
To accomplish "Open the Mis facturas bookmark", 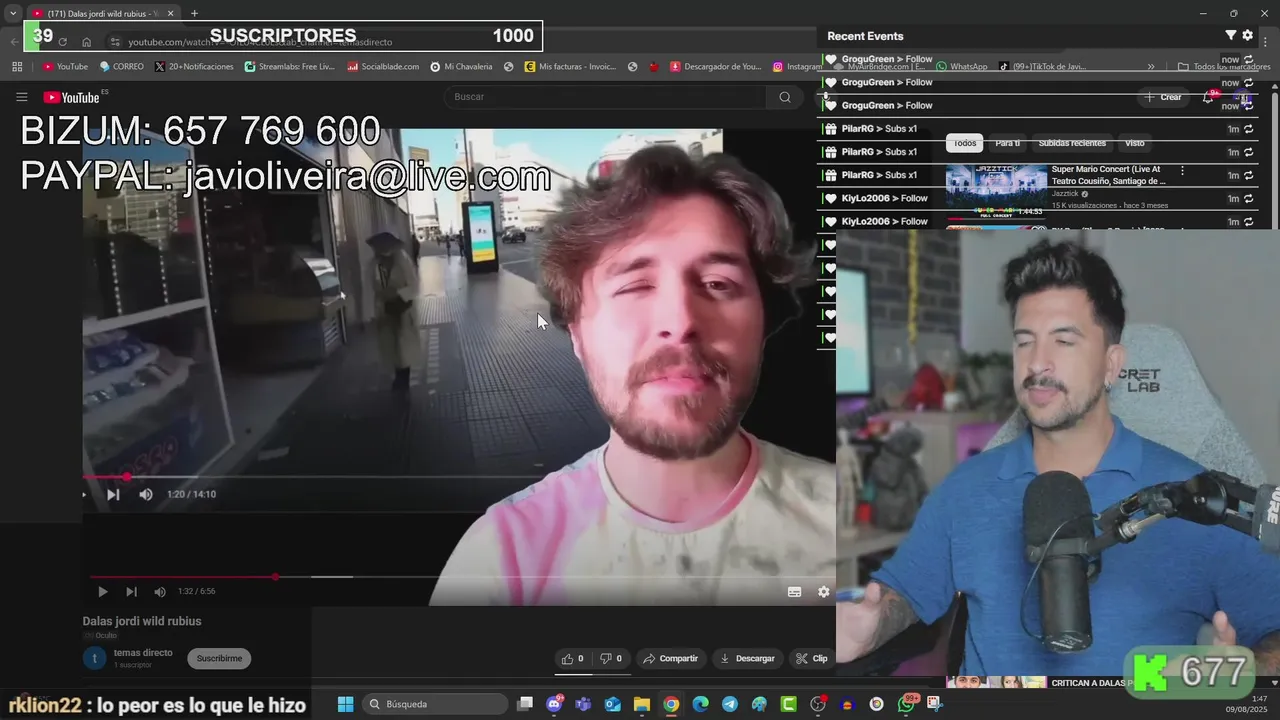I will point(570,67).
